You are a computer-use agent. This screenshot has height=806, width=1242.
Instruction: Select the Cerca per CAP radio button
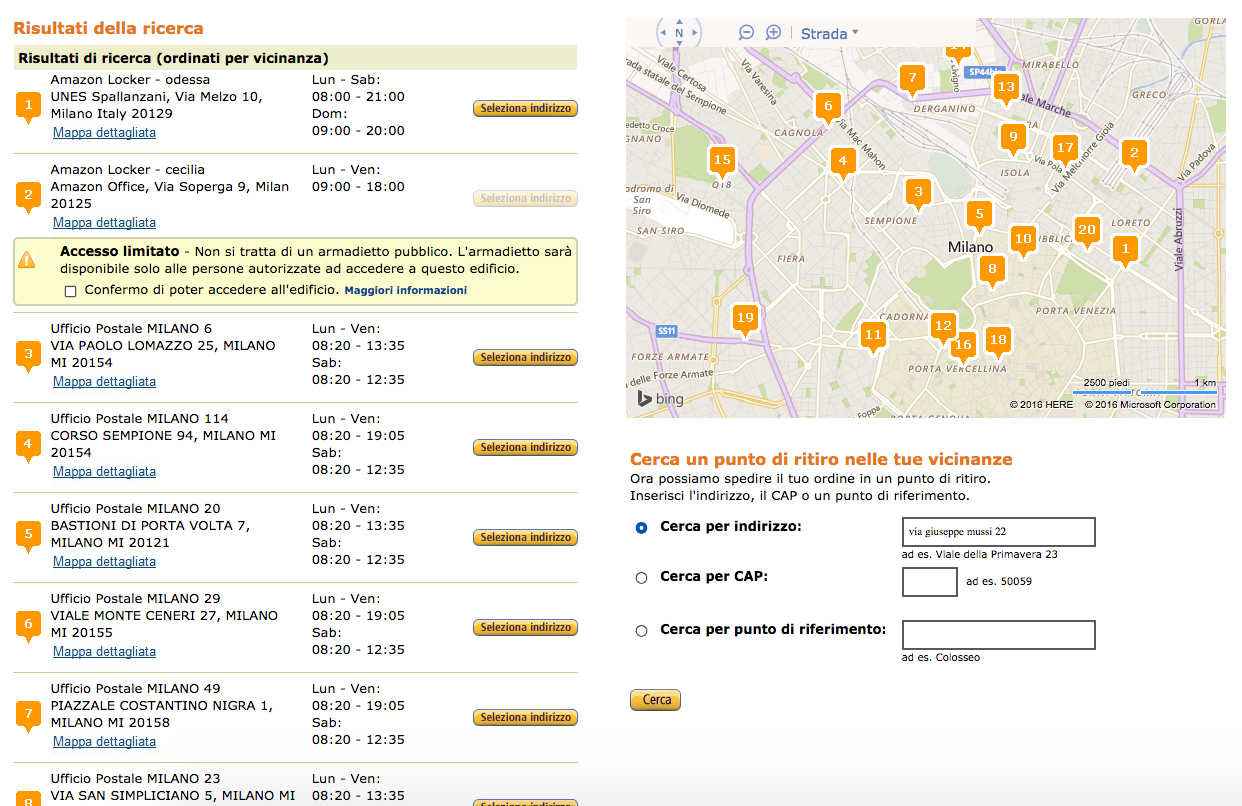coord(641,577)
